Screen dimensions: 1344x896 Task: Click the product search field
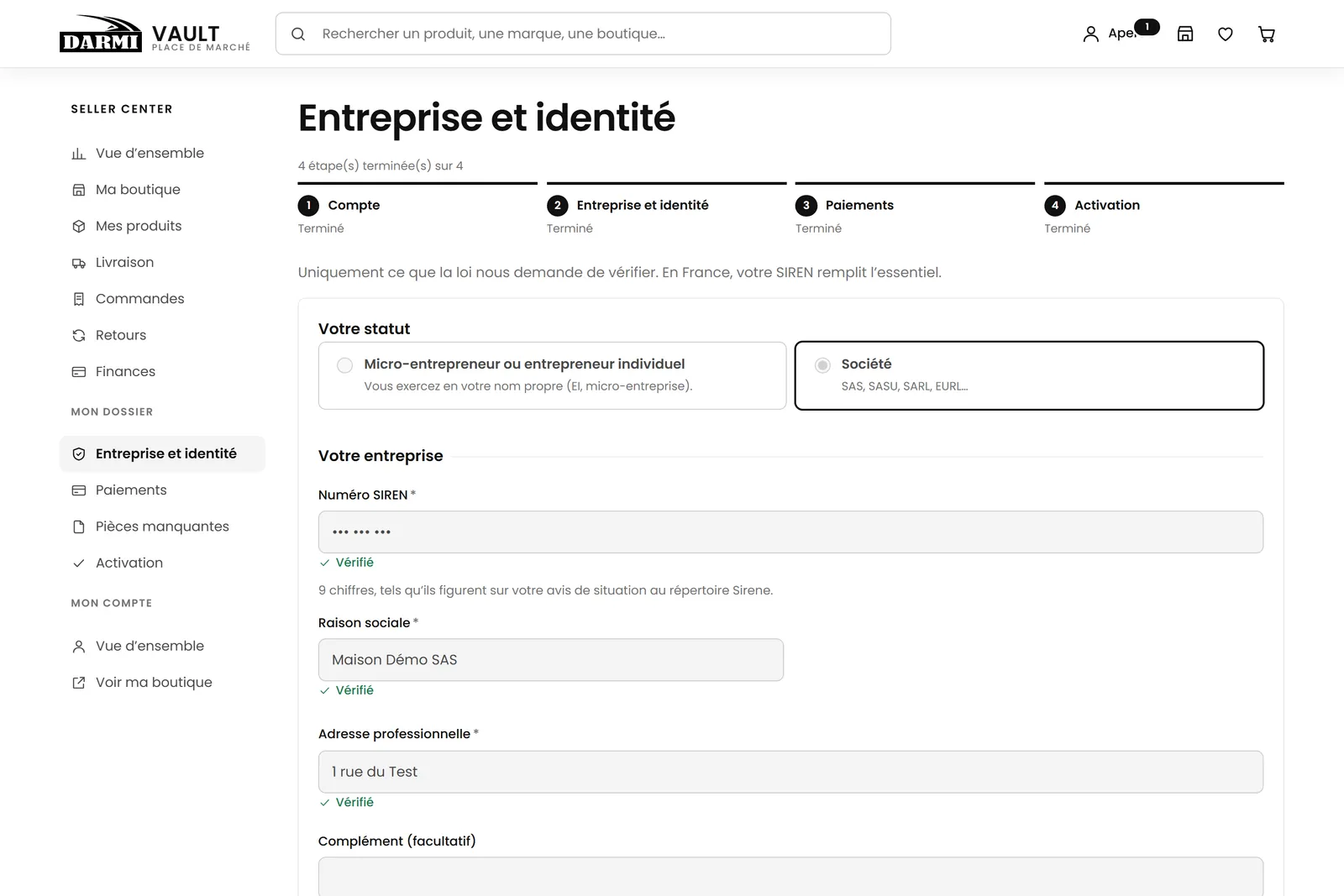[583, 34]
